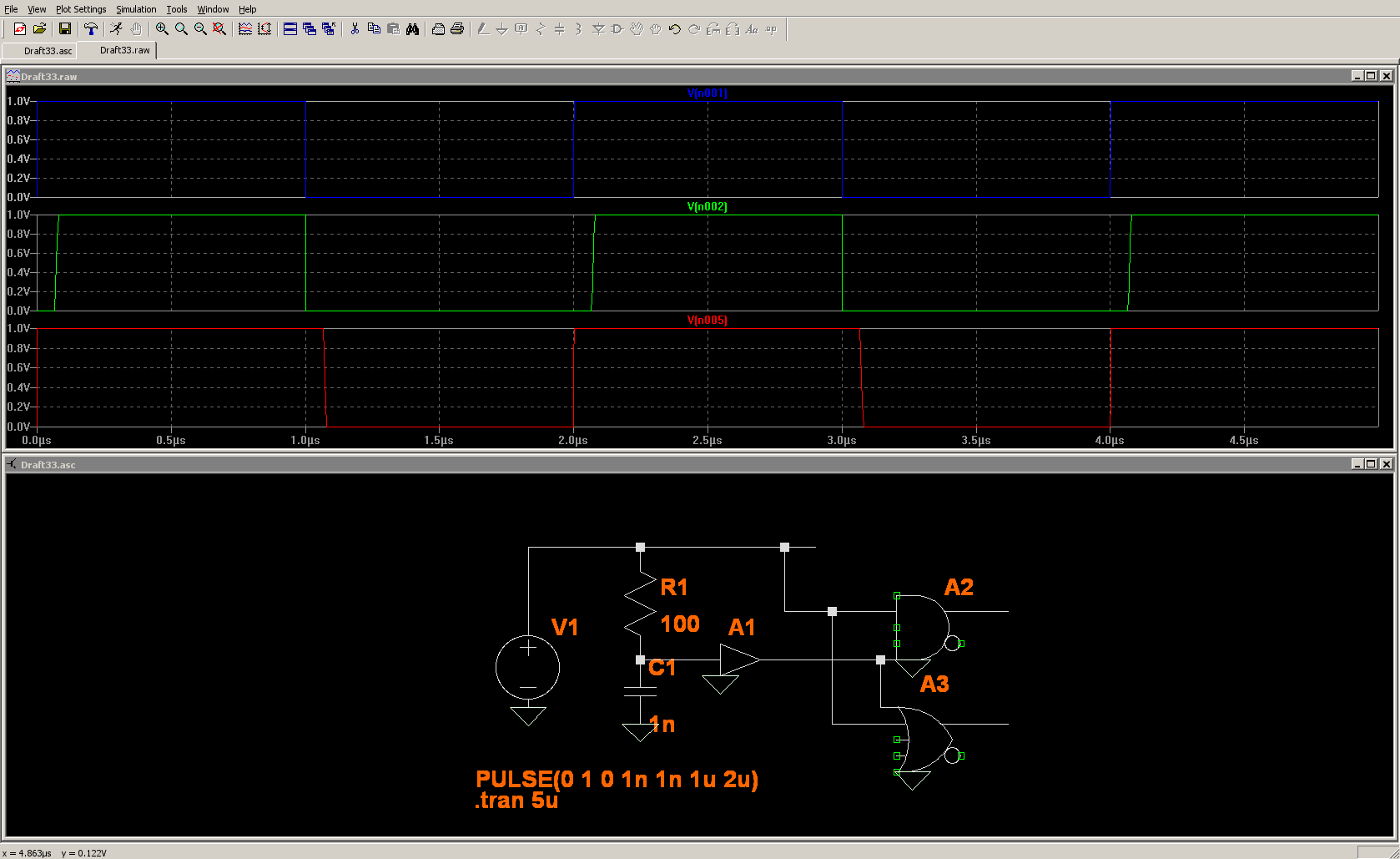Open a file with the folder icon
The height and width of the screenshot is (859, 1400).
coord(39,29)
